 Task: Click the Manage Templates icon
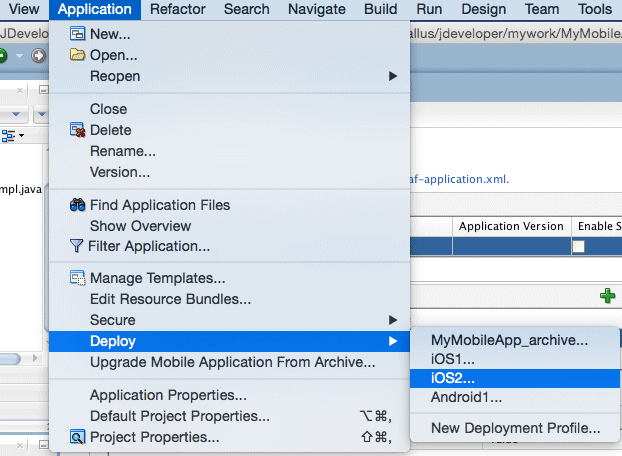click(77, 278)
